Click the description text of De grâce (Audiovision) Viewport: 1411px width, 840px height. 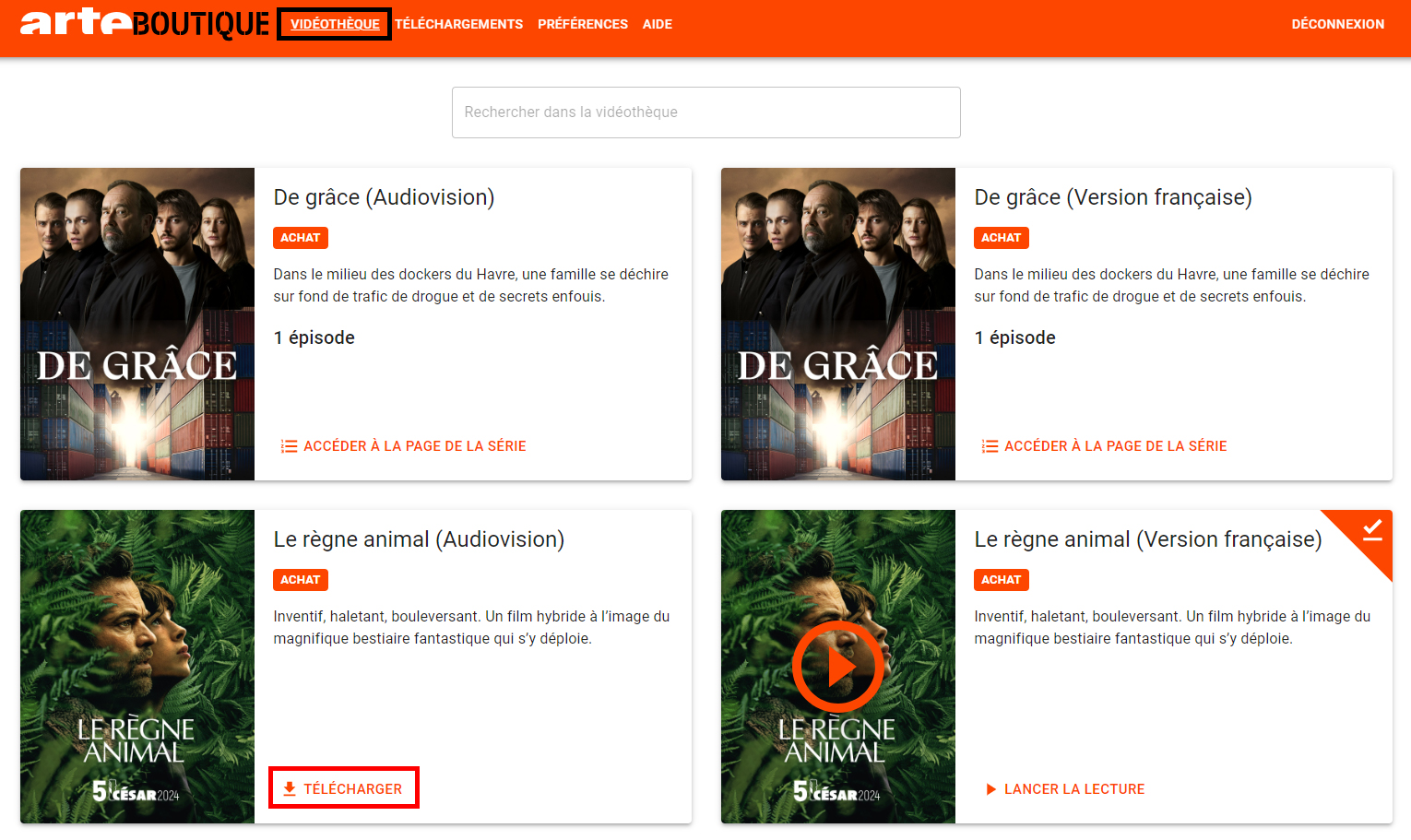471,285
